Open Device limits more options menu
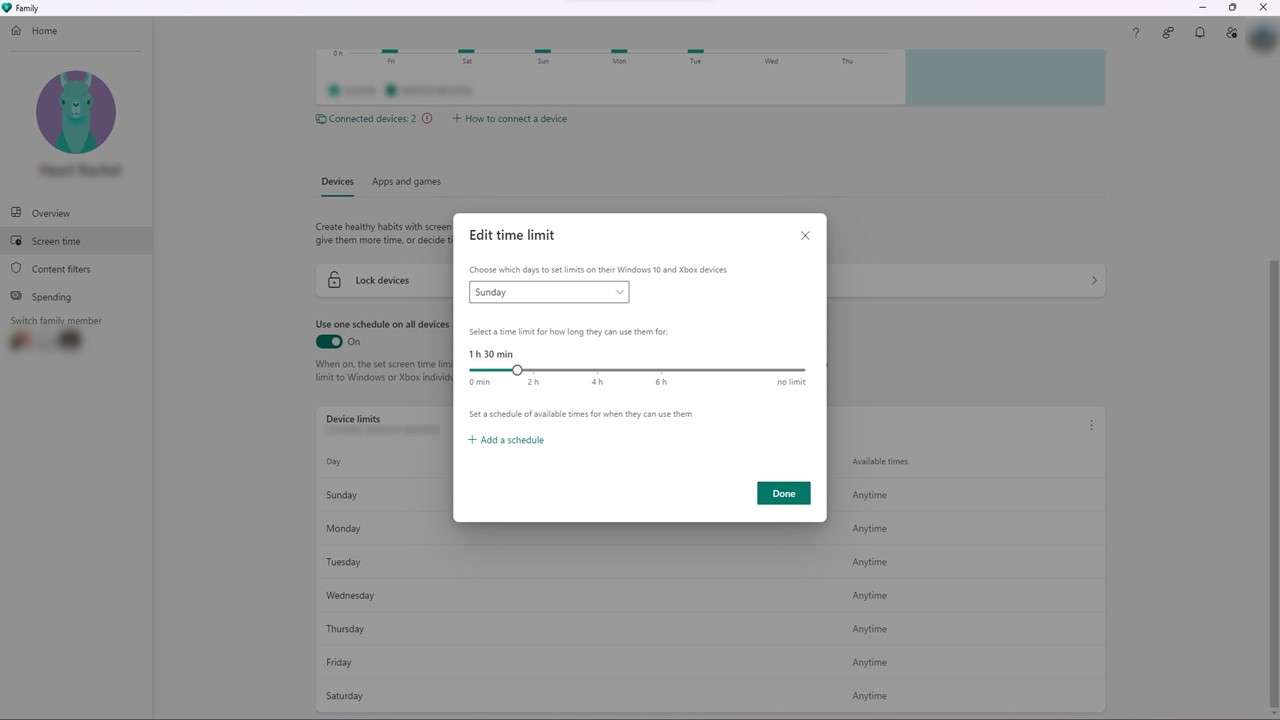This screenshot has height=720, width=1280. [x=1091, y=425]
